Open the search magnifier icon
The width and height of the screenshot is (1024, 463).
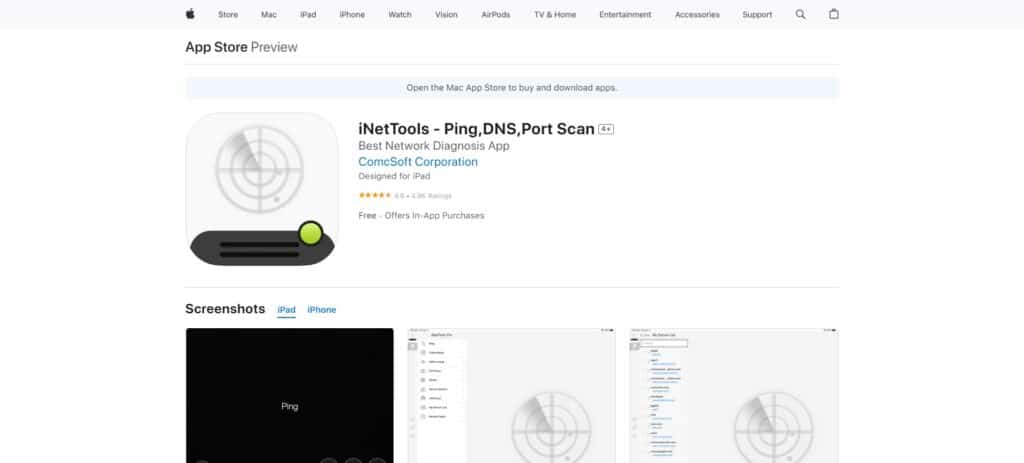coord(800,14)
